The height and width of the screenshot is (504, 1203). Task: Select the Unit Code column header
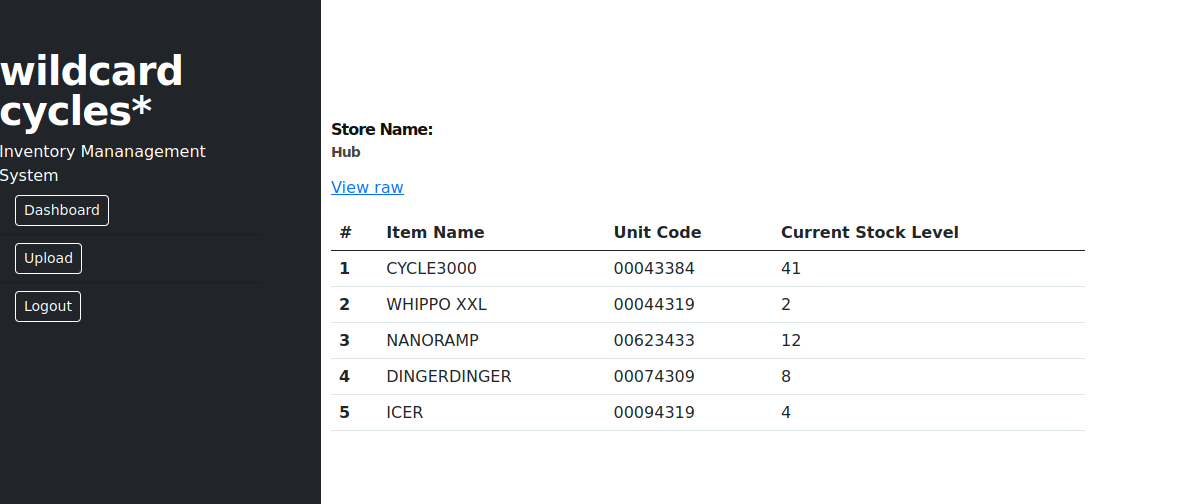pos(657,232)
